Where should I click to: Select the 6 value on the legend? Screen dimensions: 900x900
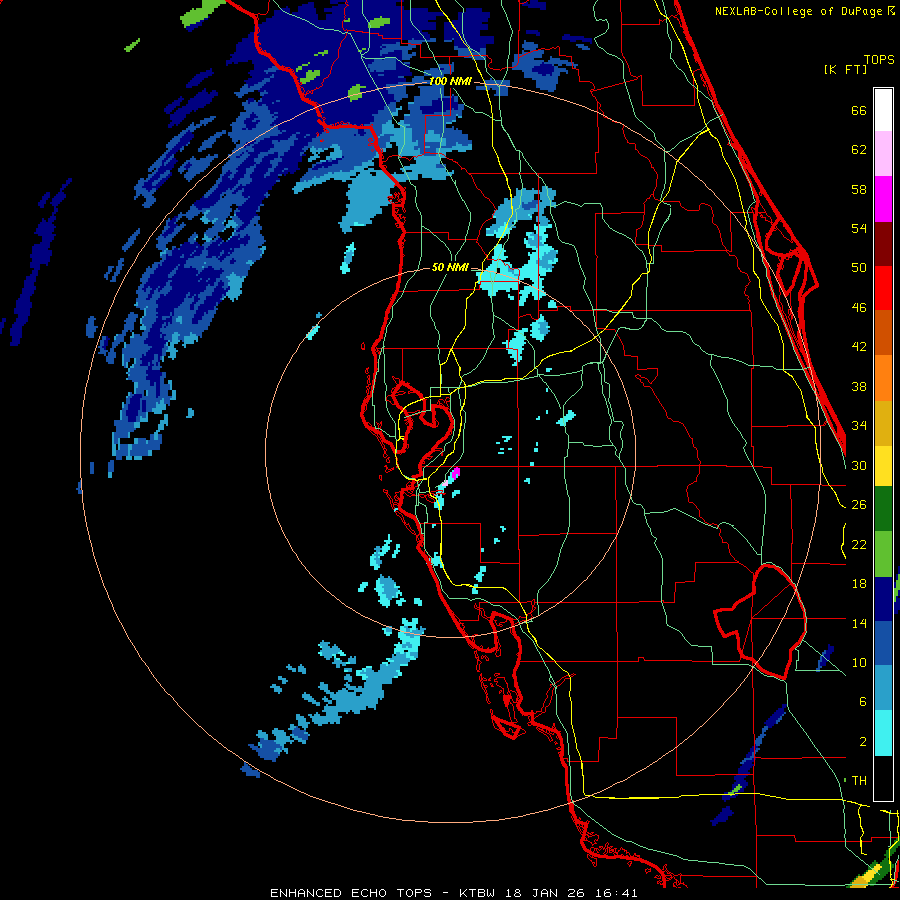[x=862, y=702]
